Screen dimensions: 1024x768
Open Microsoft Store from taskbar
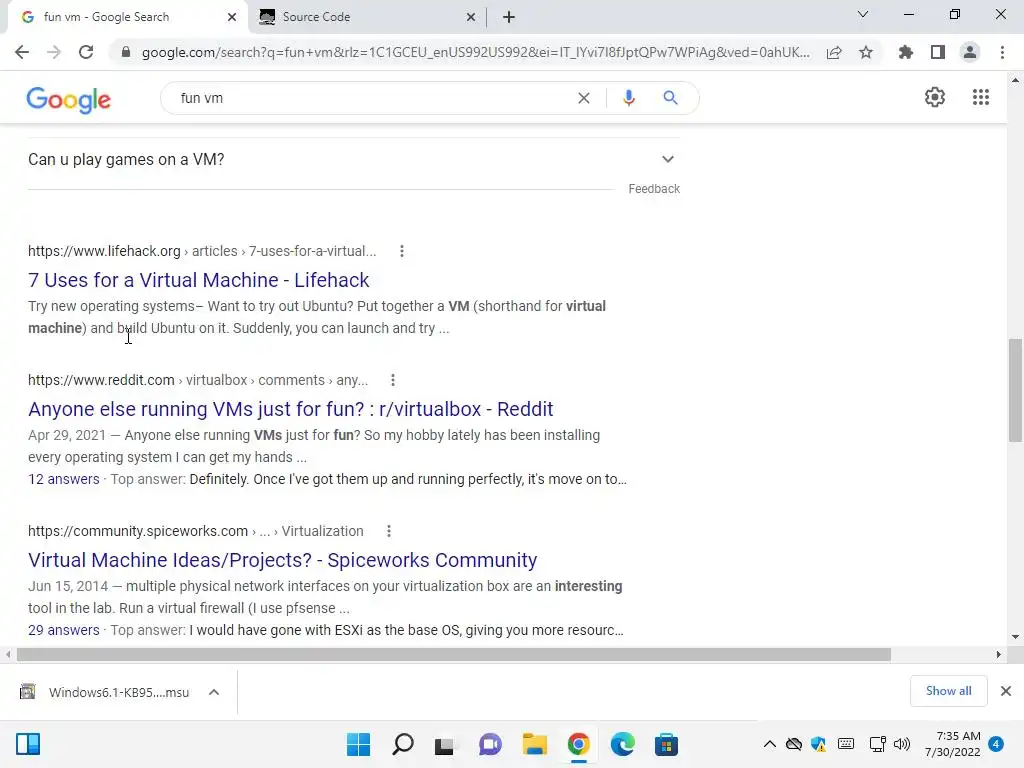[667, 744]
